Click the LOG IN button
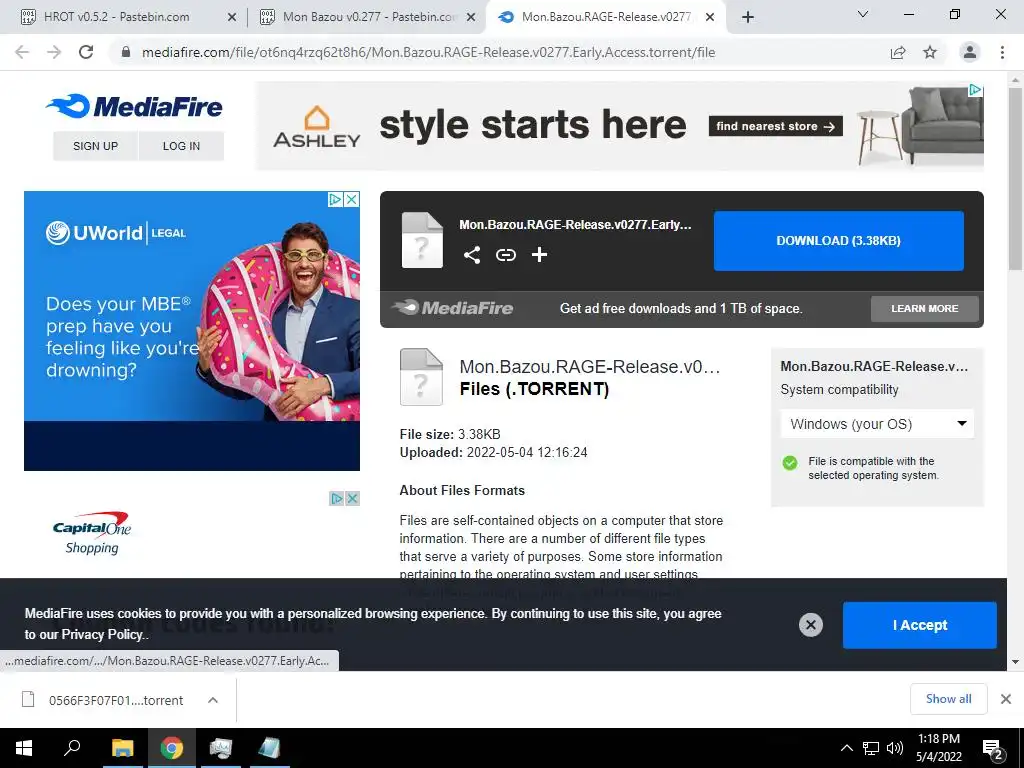Viewport: 1024px width, 768px height. [182, 146]
